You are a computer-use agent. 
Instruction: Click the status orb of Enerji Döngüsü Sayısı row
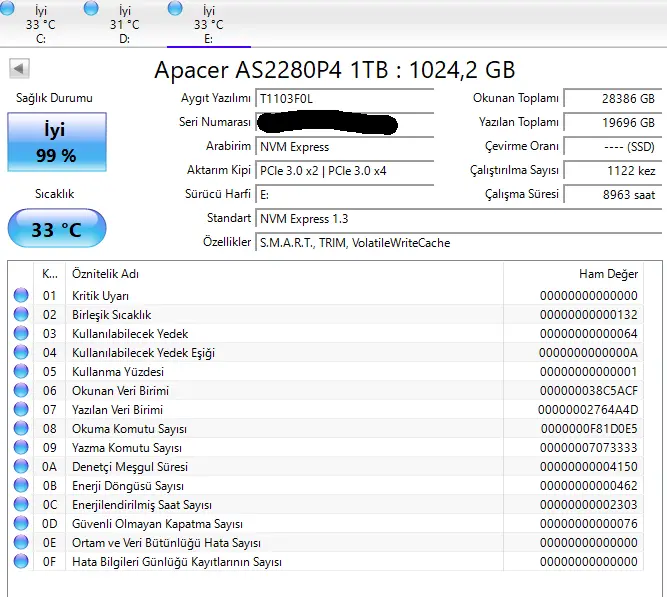21,485
